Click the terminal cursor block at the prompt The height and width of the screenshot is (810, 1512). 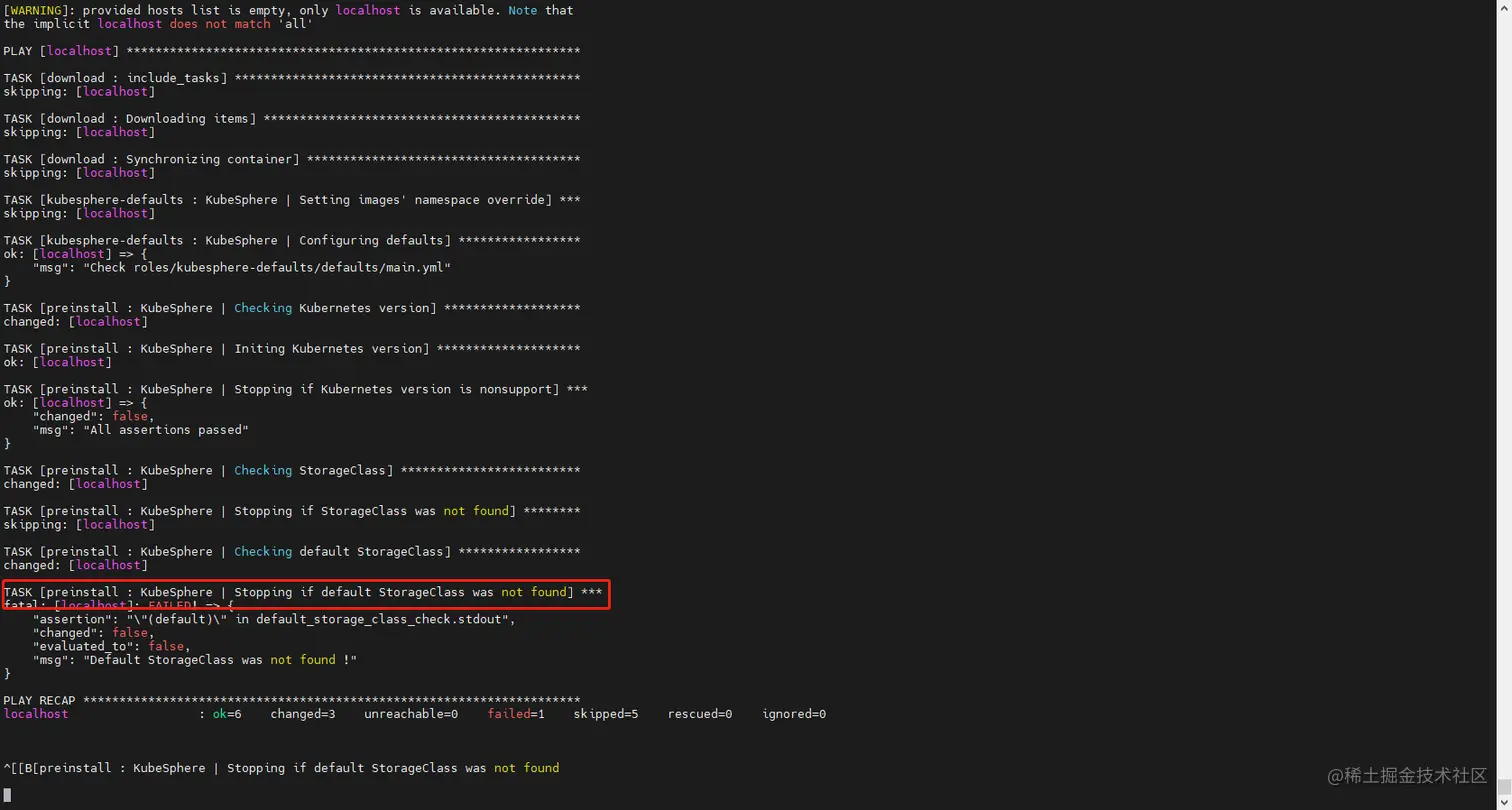[x=8, y=795]
